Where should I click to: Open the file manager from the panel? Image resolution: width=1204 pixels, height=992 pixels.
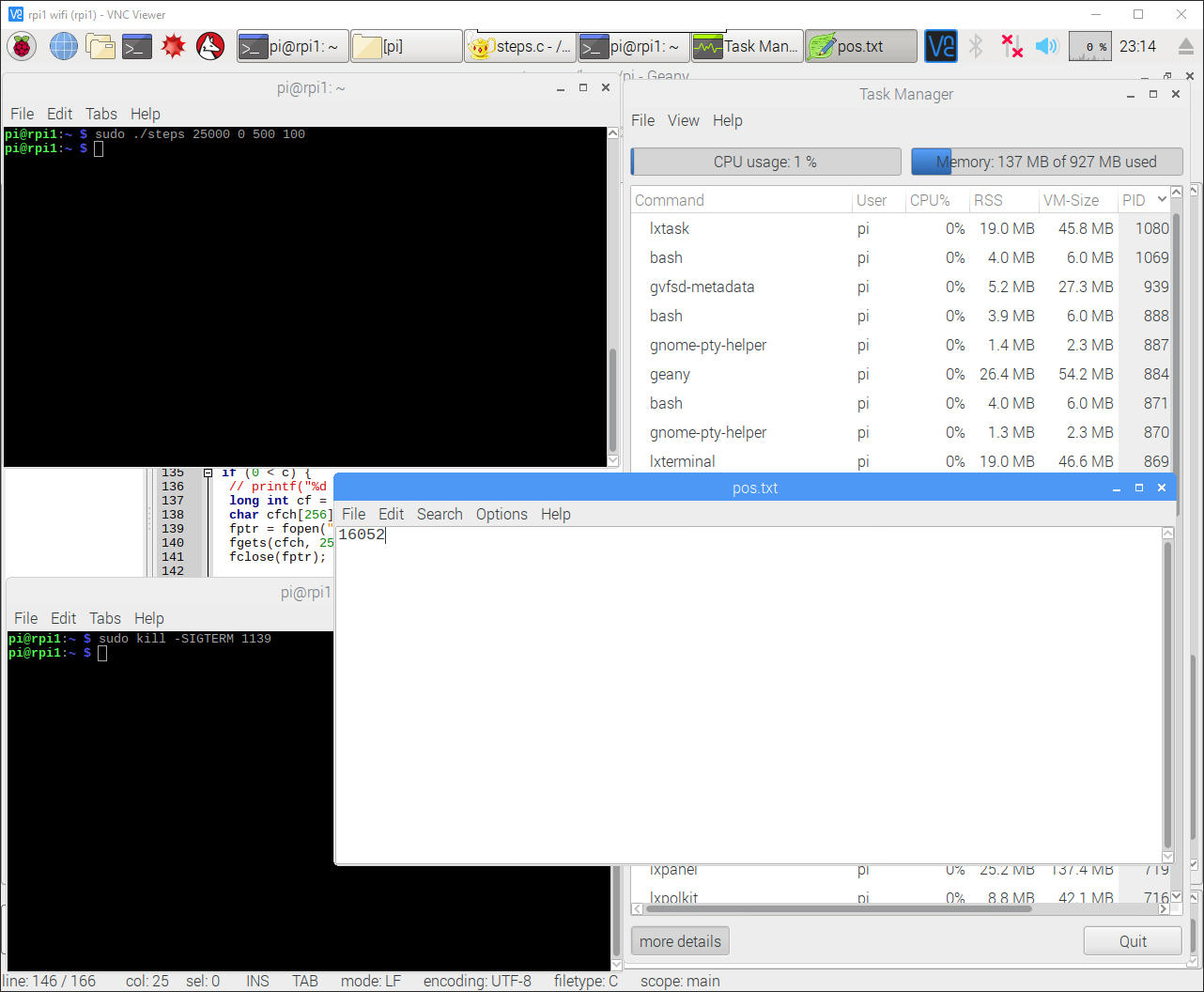[x=100, y=46]
